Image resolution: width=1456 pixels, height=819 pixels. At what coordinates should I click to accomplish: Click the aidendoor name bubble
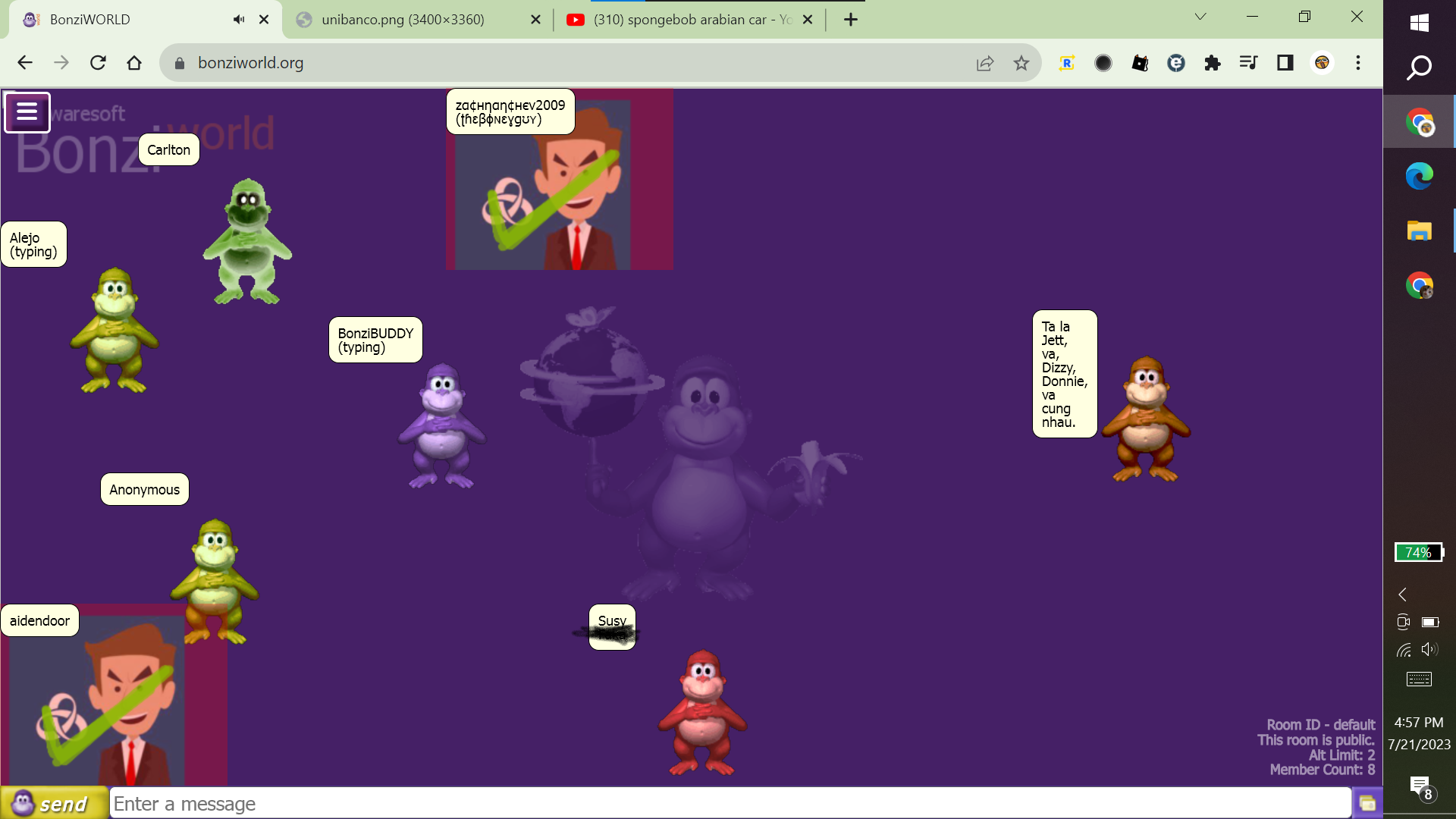click(x=40, y=620)
